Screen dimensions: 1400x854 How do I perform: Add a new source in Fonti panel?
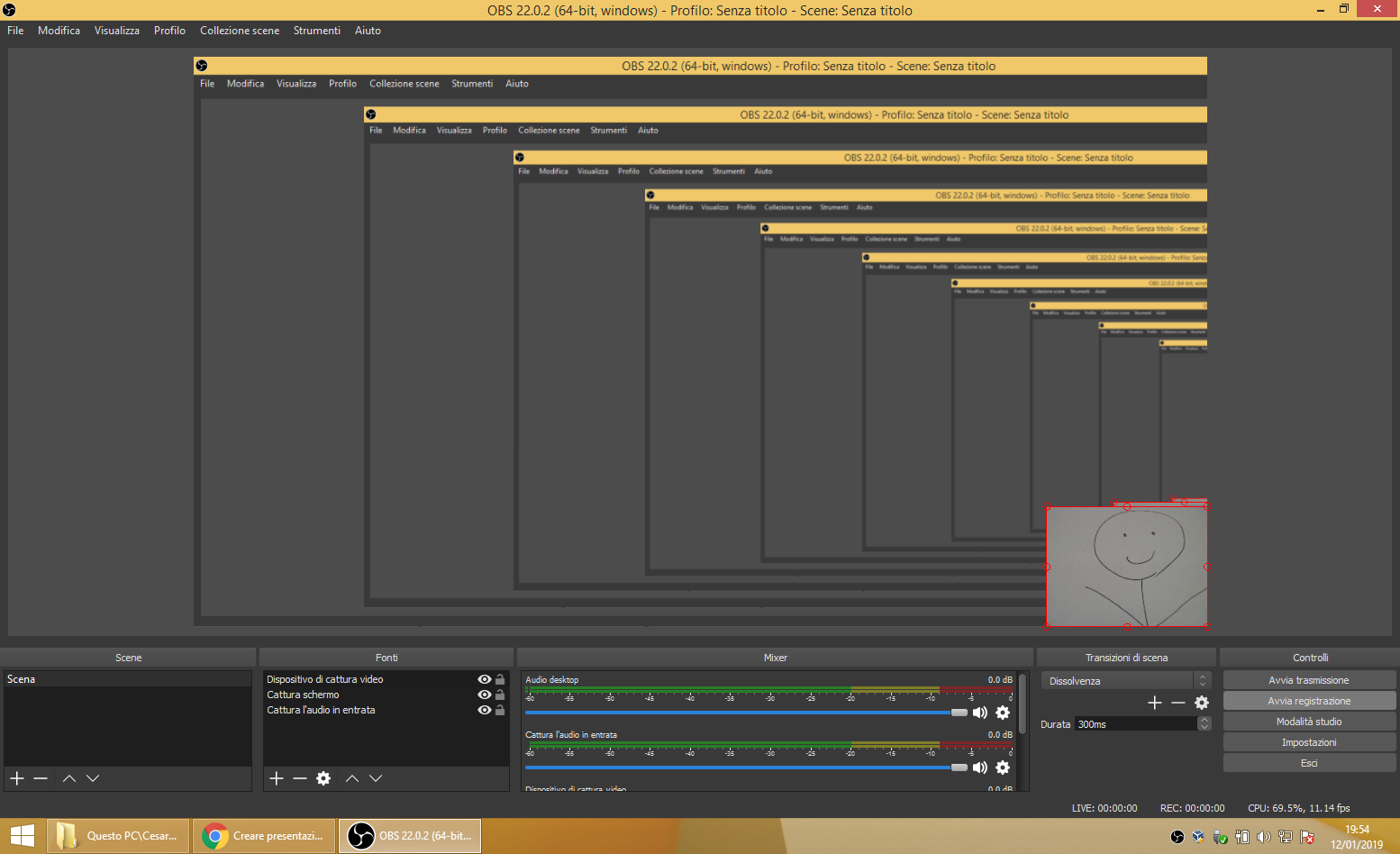277,778
